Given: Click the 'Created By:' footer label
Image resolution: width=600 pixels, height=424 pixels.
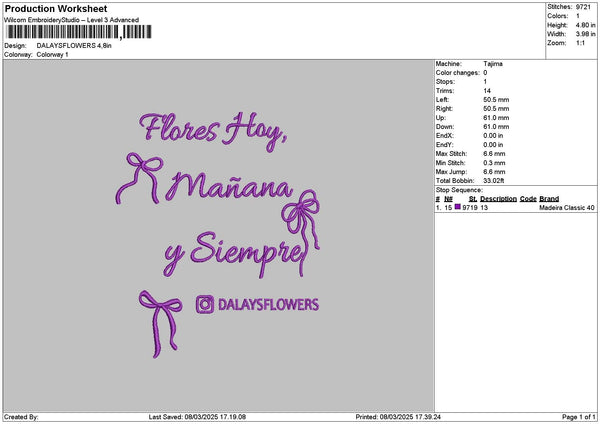Looking at the screenshot, I should coord(21,417).
